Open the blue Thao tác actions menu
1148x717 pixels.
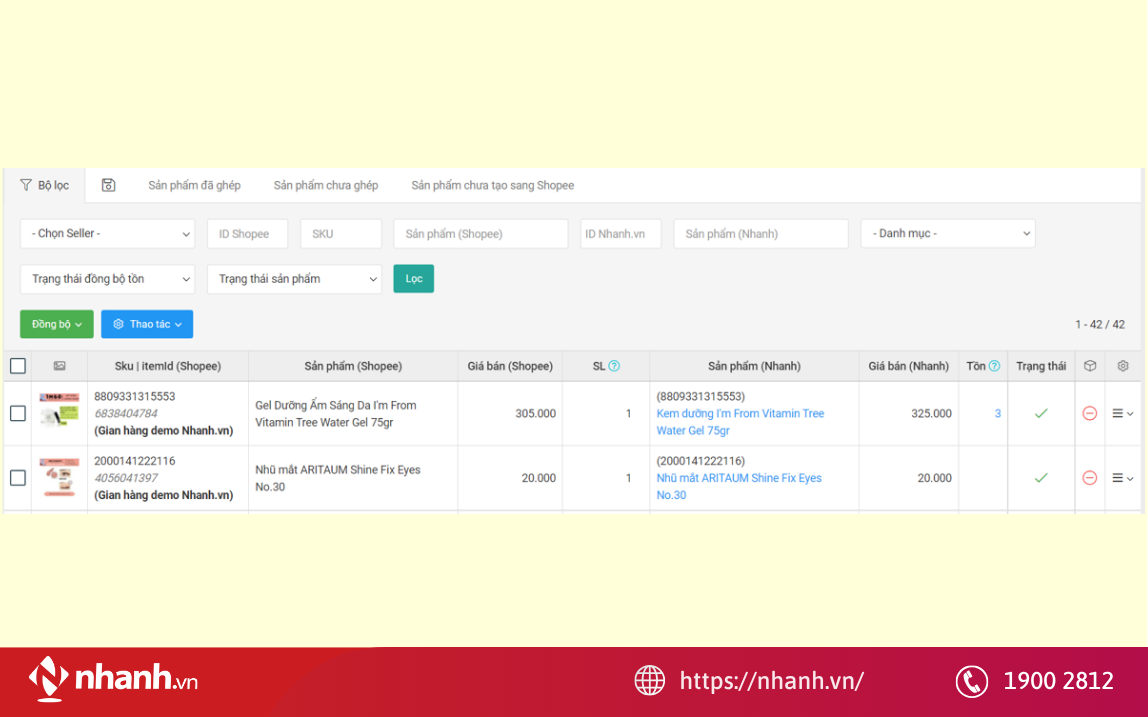click(147, 324)
